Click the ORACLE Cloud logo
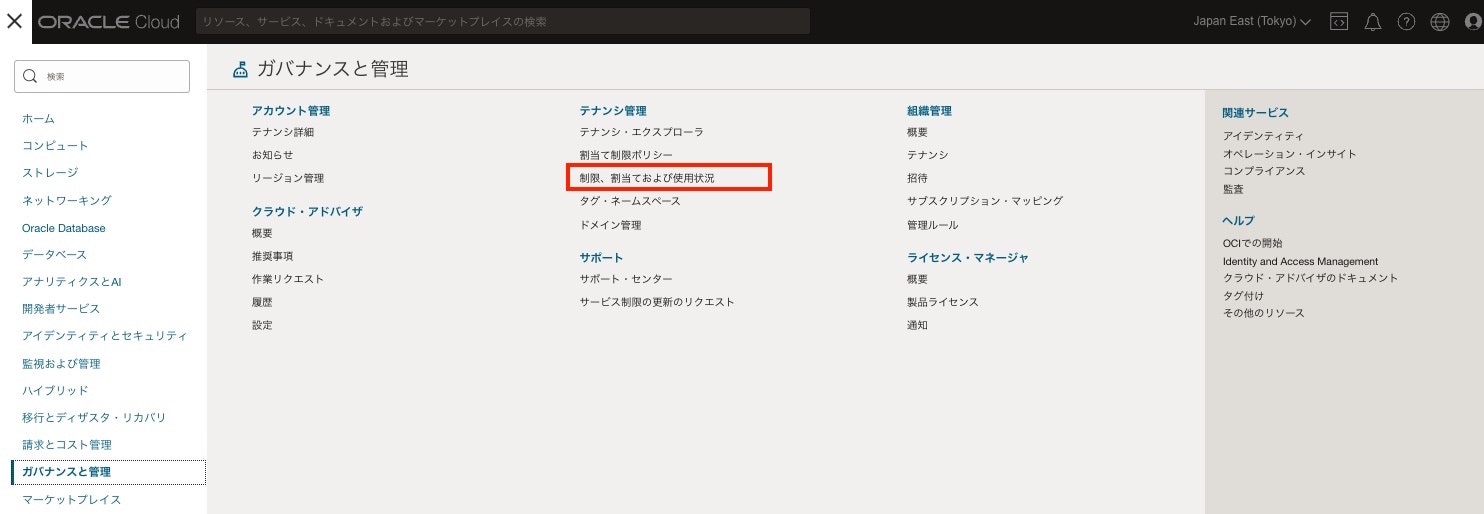This screenshot has width=1484, height=514. [x=109, y=22]
